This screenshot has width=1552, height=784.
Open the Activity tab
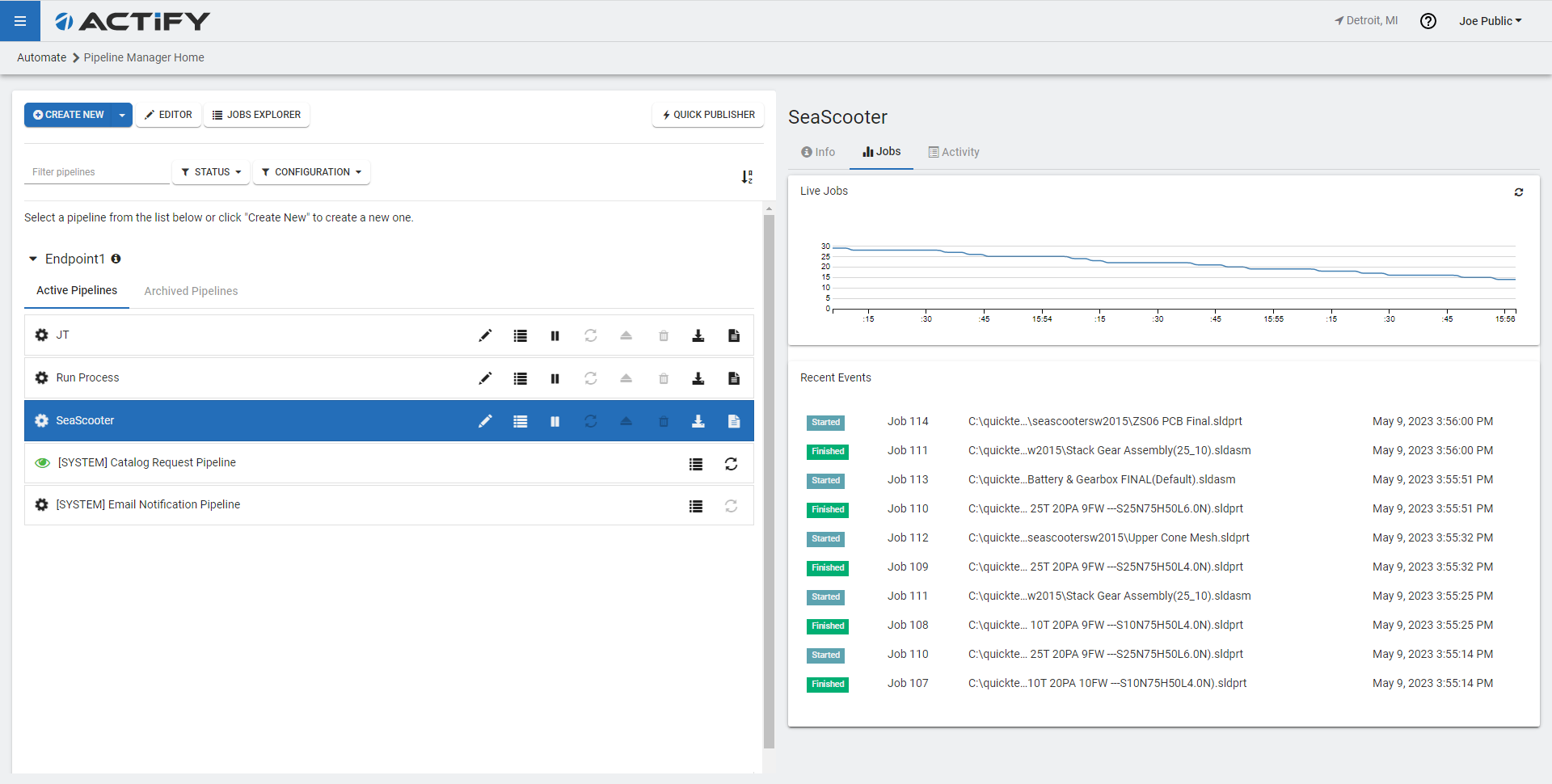pos(954,152)
